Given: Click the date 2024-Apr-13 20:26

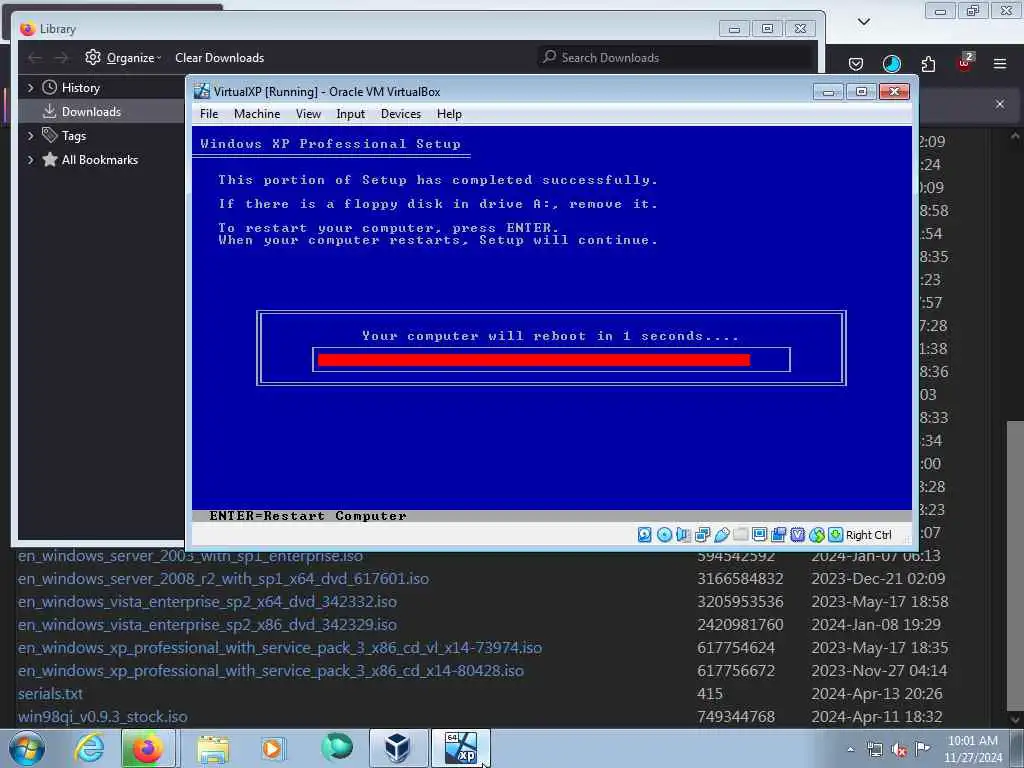Looking at the screenshot, I should 876,694.
